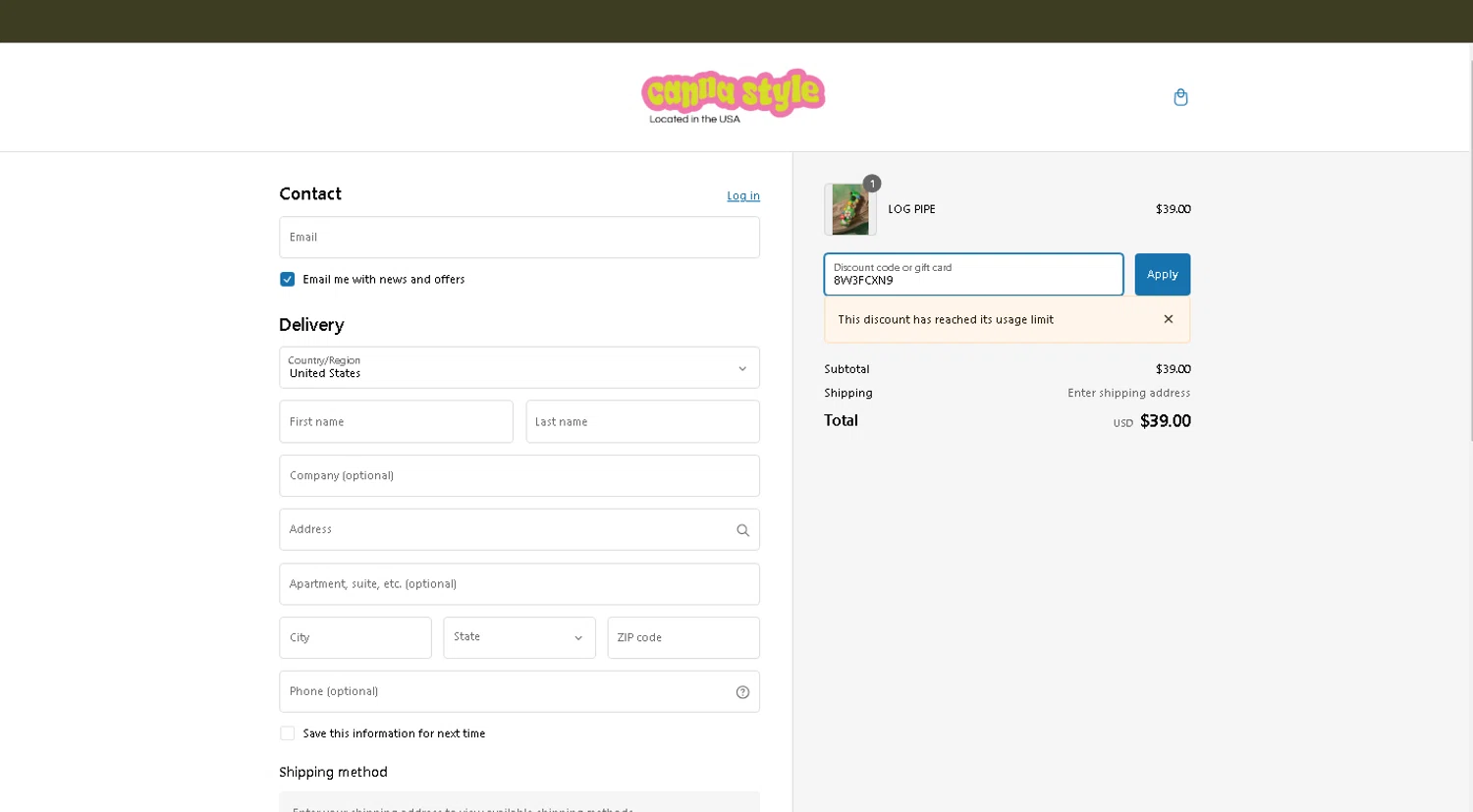Image resolution: width=1473 pixels, height=812 pixels.
Task: Click the phone field help icon
Action: [742, 692]
